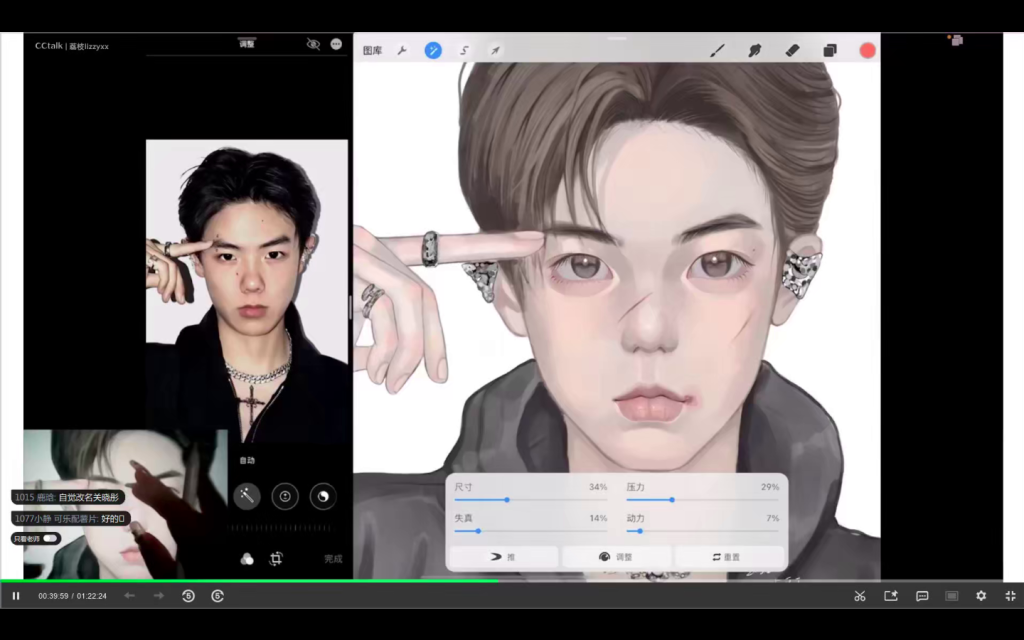Screen dimensions: 1024x640
Task: Select the Smudge finger tool
Action: click(x=755, y=50)
